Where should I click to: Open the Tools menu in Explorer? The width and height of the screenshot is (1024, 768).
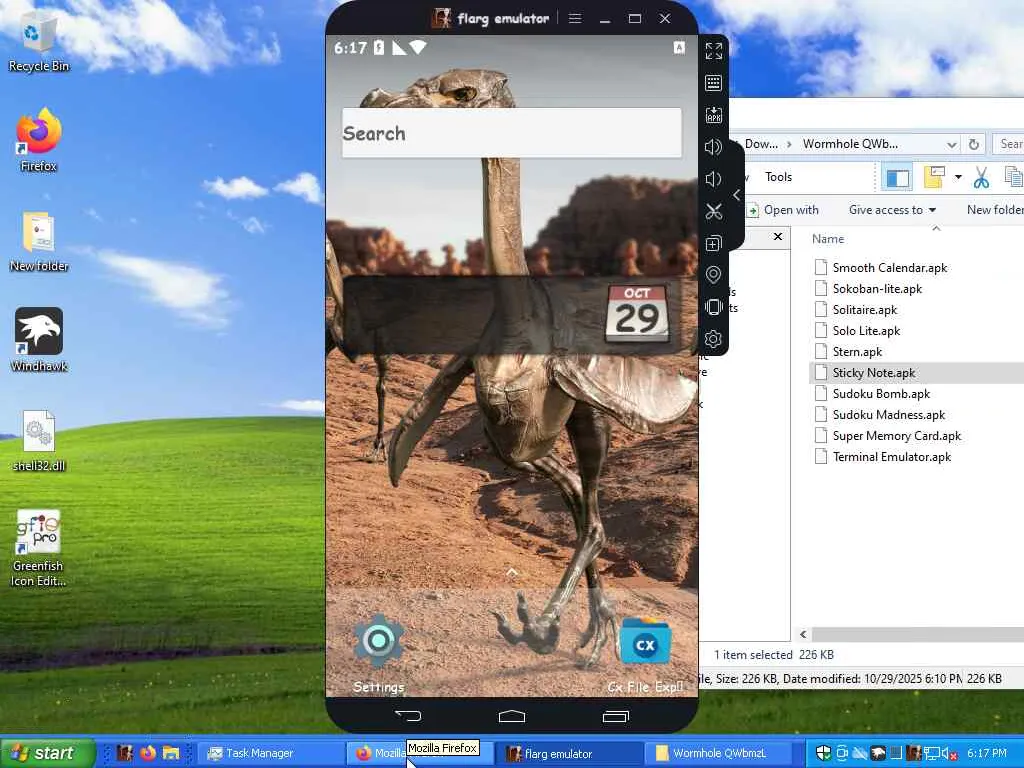click(778, 177)
